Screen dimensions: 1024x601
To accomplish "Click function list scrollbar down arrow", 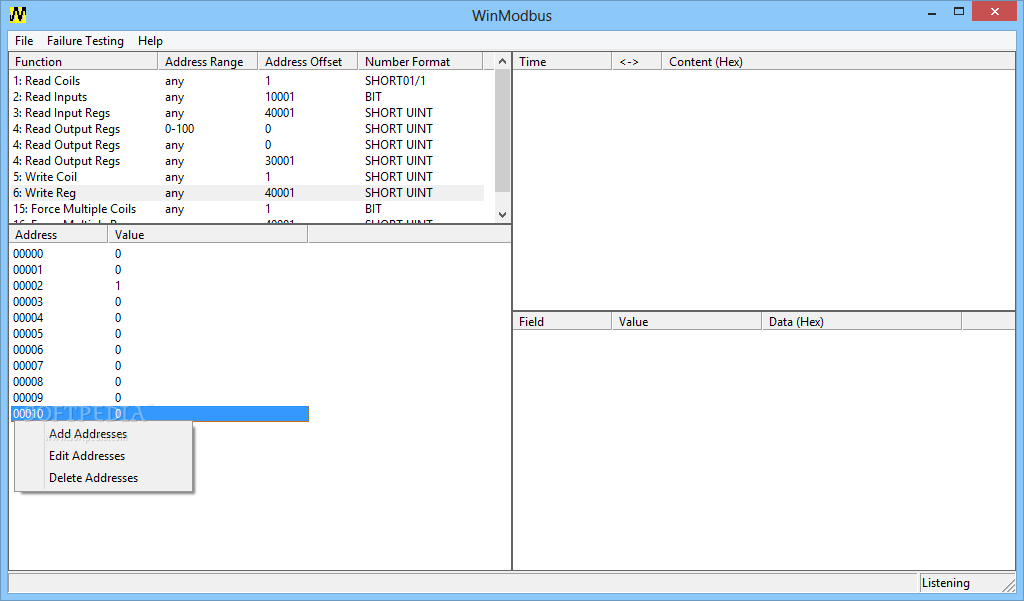I will (502, 214).
